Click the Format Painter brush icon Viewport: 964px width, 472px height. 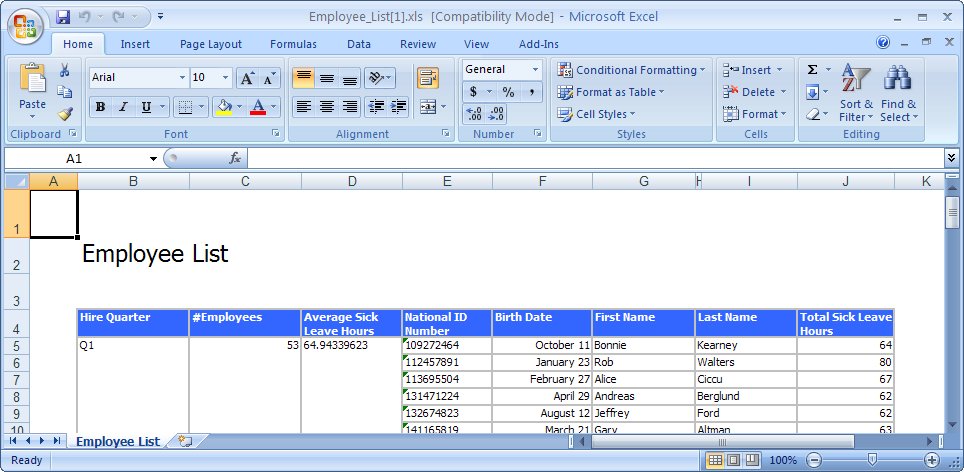point(65,113)
